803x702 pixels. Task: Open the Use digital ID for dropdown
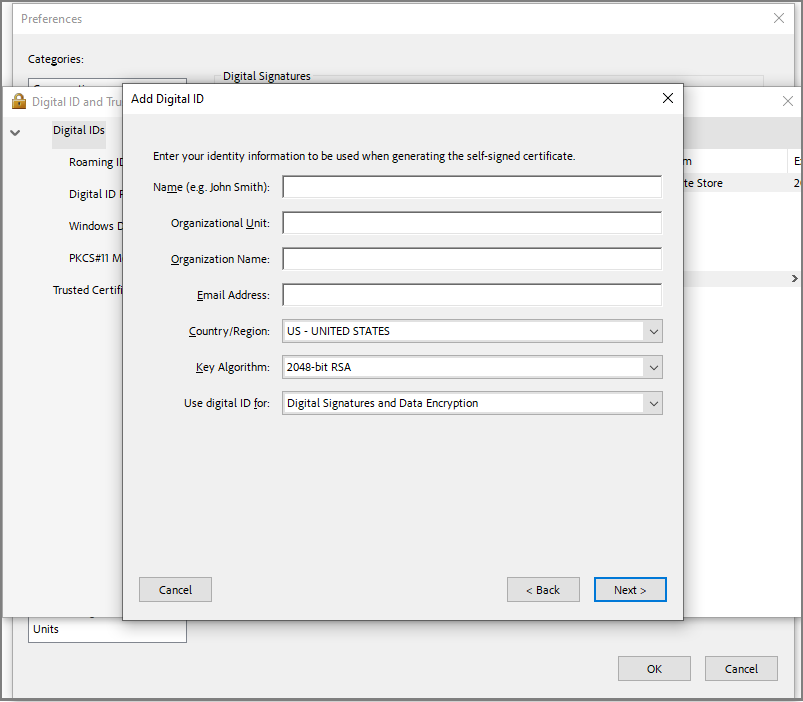pyautogui.click(x=654, y=403)
